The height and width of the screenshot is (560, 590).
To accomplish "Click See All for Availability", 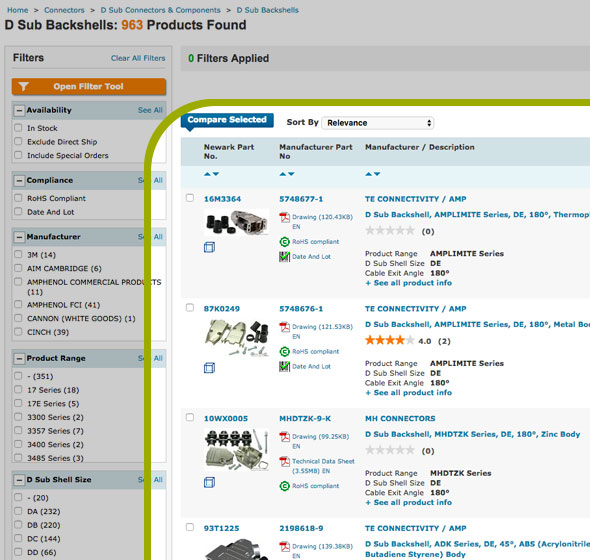I will click(x=150, y=110).
